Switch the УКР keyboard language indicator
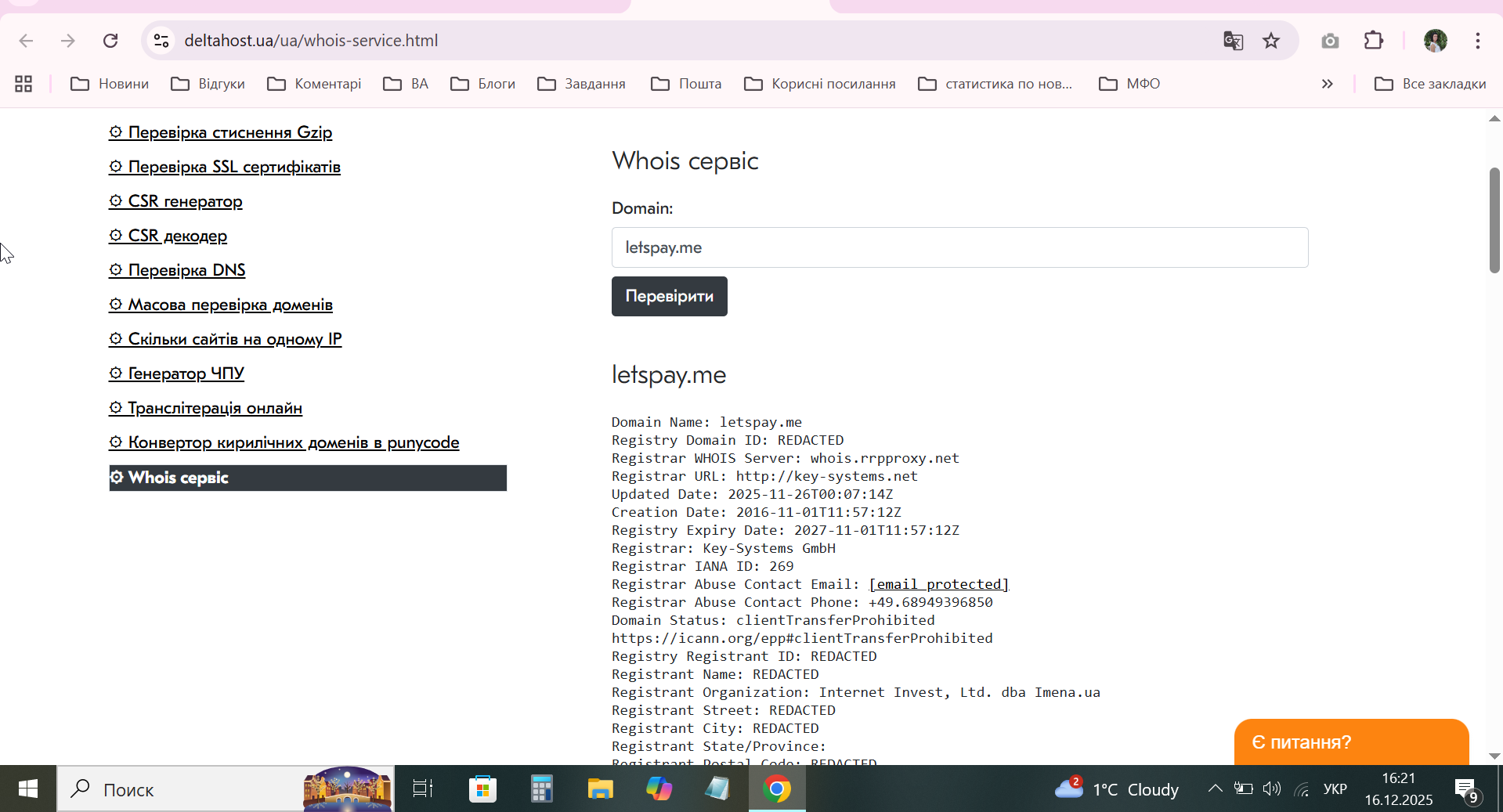This screenshot has height=812, width=1503. point(1335,789)
